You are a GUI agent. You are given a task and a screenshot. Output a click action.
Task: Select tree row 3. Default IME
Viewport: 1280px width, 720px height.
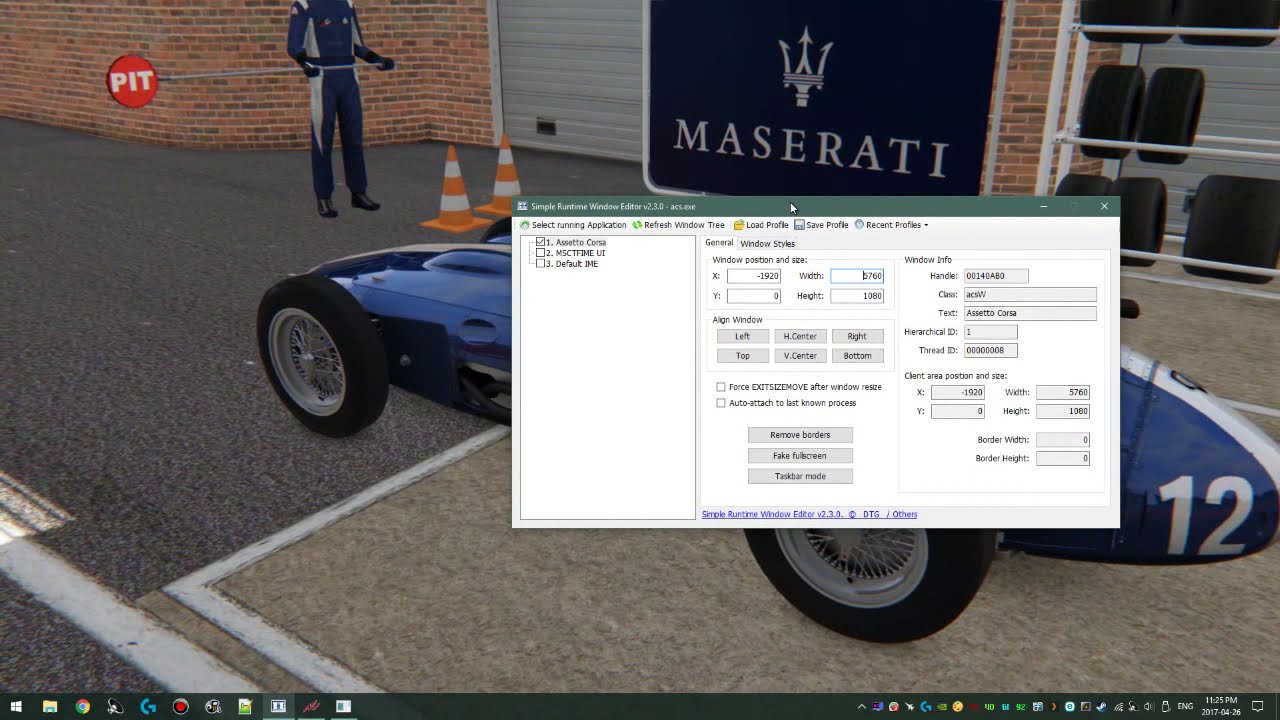(x=572, y=264)
